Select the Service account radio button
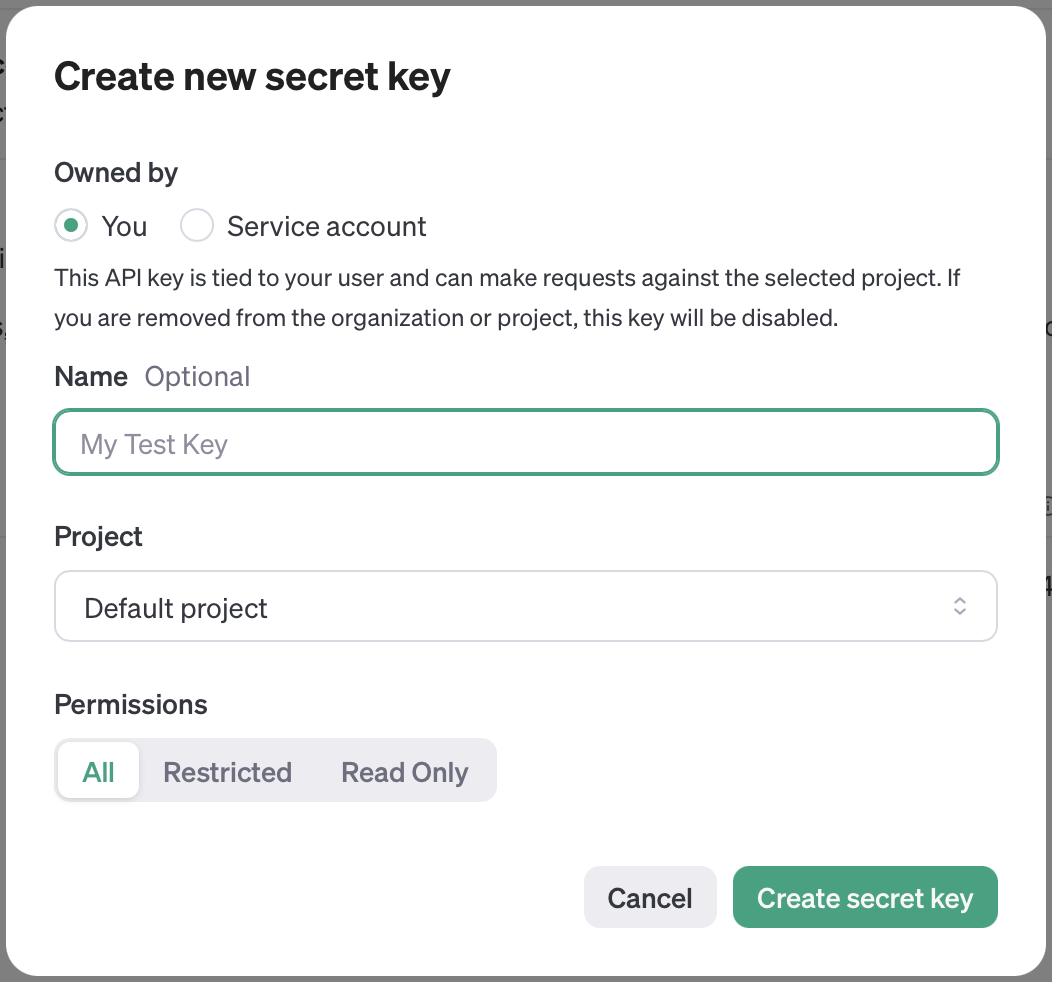 point(197,225)
